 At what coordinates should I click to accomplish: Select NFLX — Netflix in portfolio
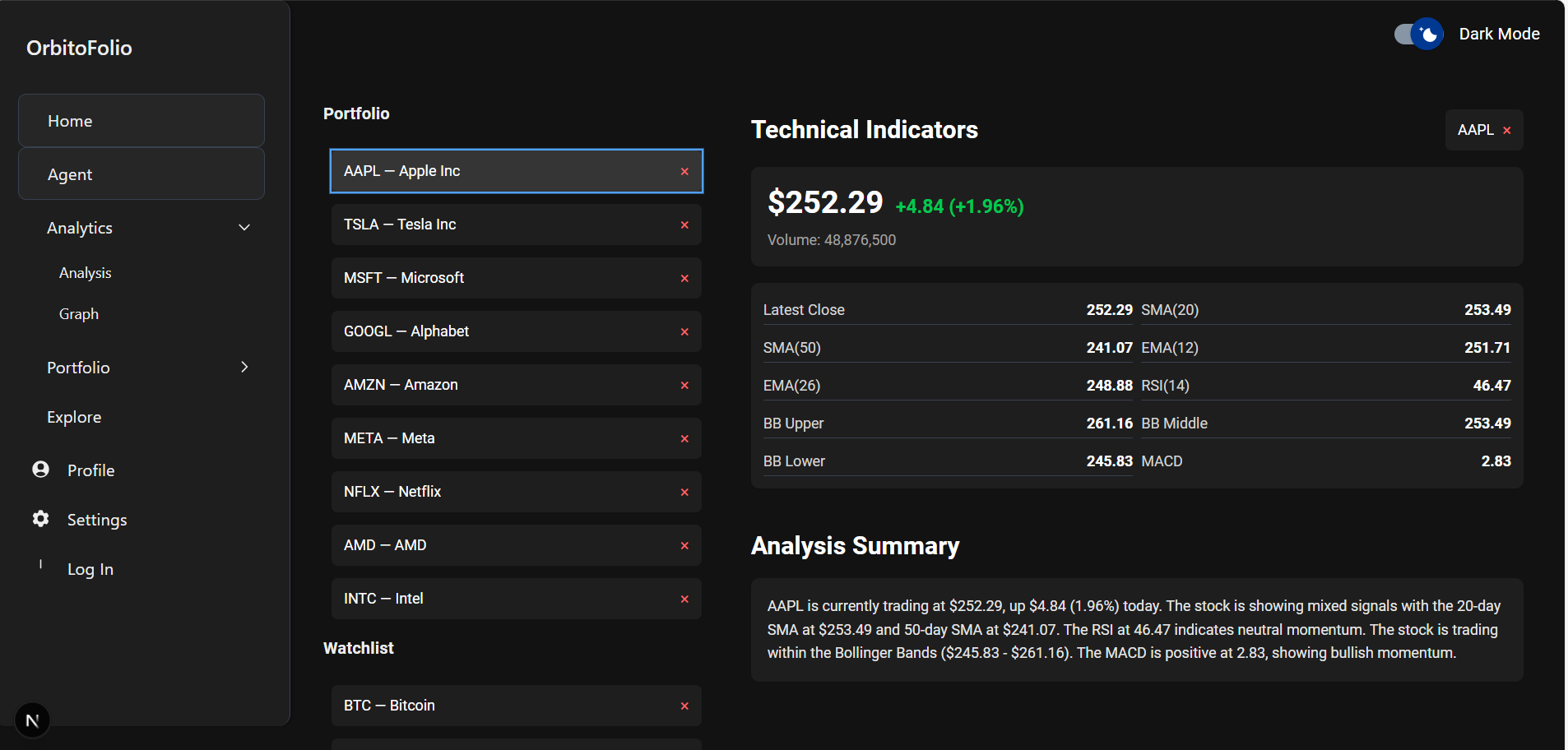click(x=517, y=492)
